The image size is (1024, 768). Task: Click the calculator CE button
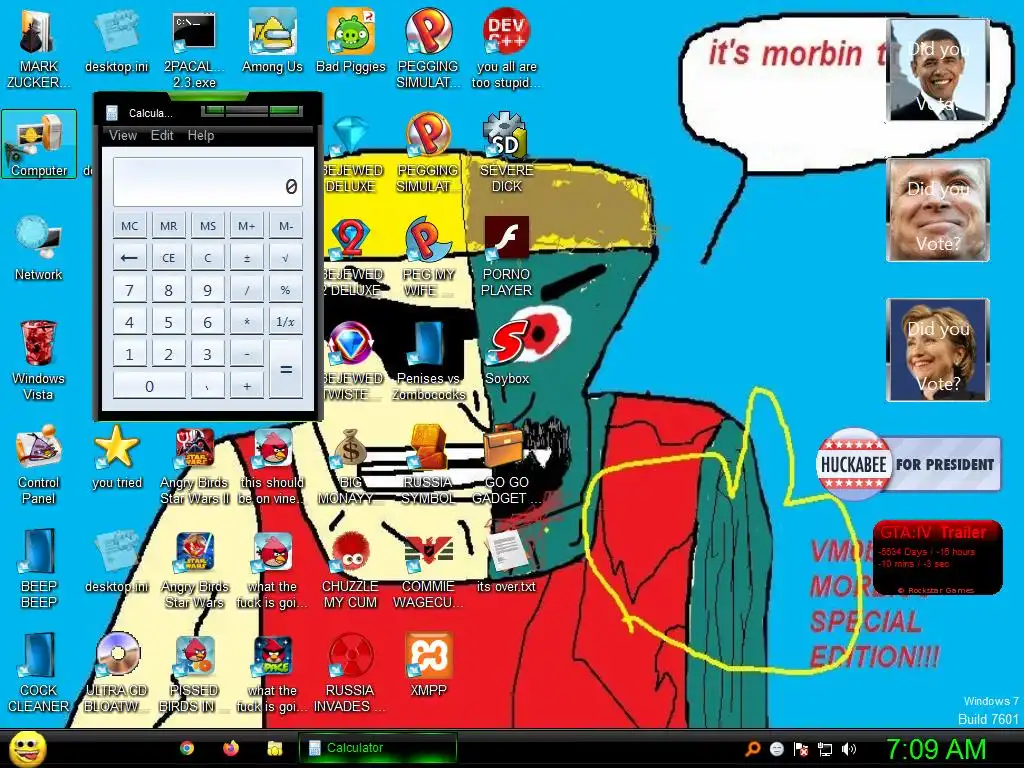click(x=168, y=258)
